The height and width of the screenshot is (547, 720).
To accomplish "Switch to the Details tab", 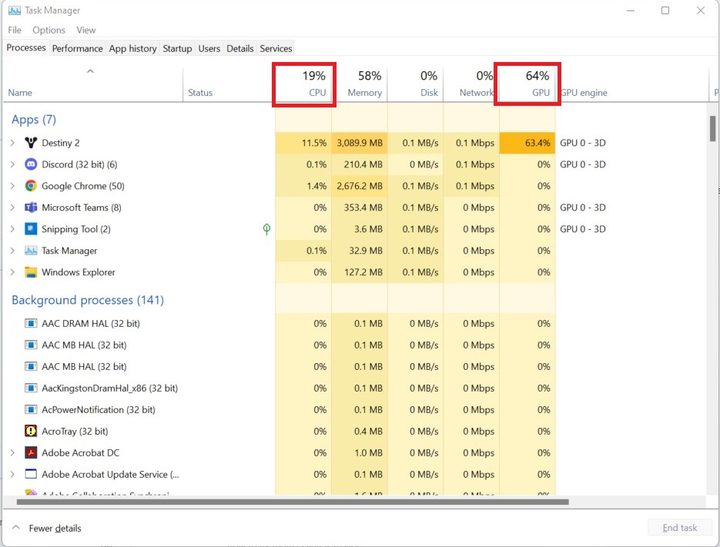I will (x=240, y=49).
